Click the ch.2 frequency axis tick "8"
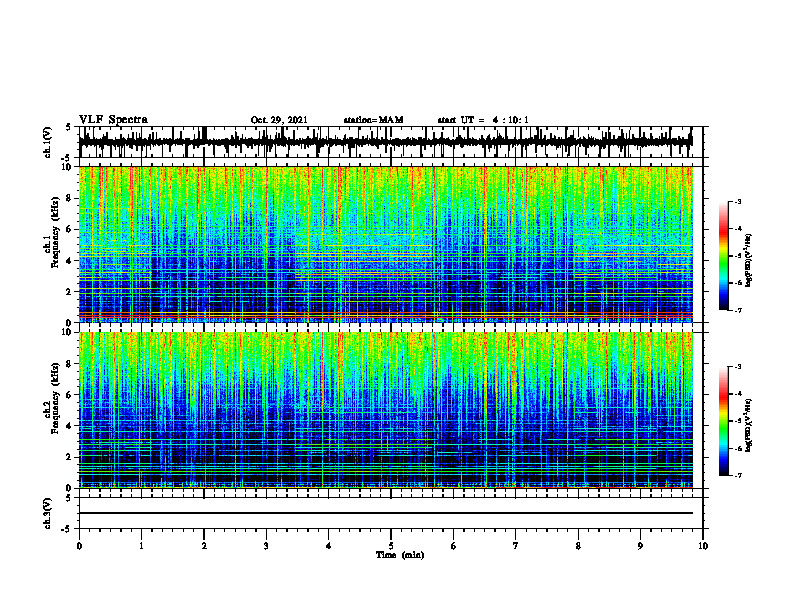Screen dimensions: 792x612 [70, 364]
